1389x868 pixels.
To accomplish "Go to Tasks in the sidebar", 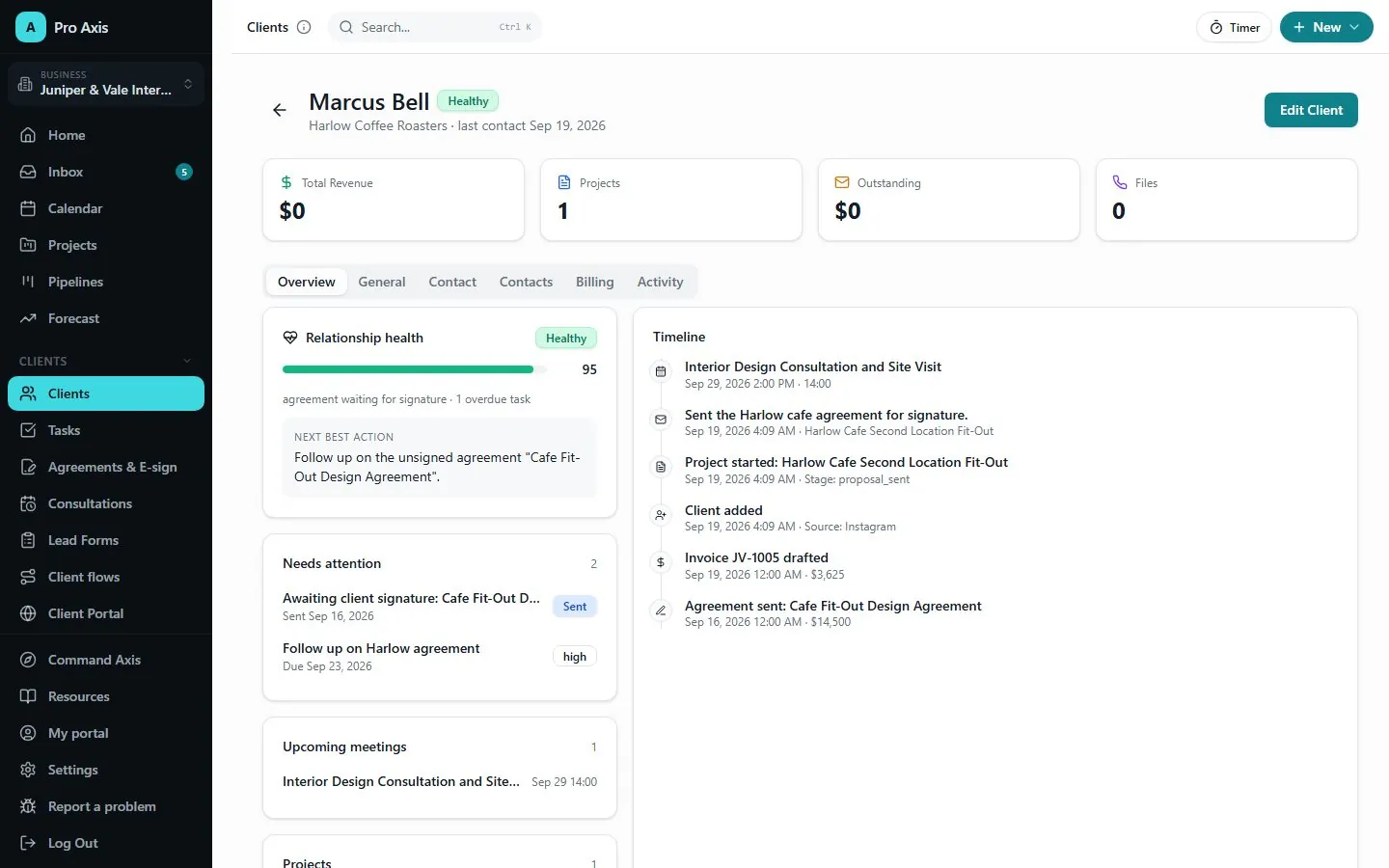I will coord(106,430).
